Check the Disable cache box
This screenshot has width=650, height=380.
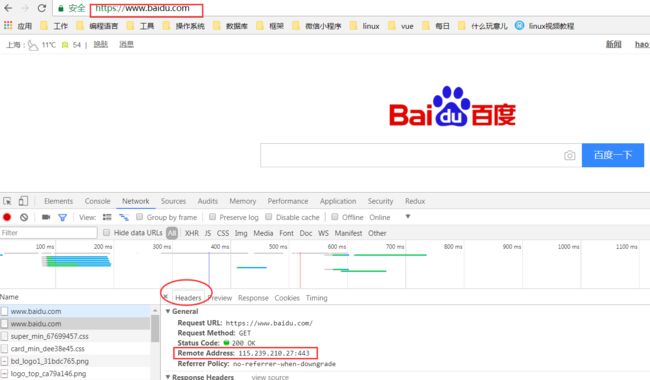coord(269,217)
